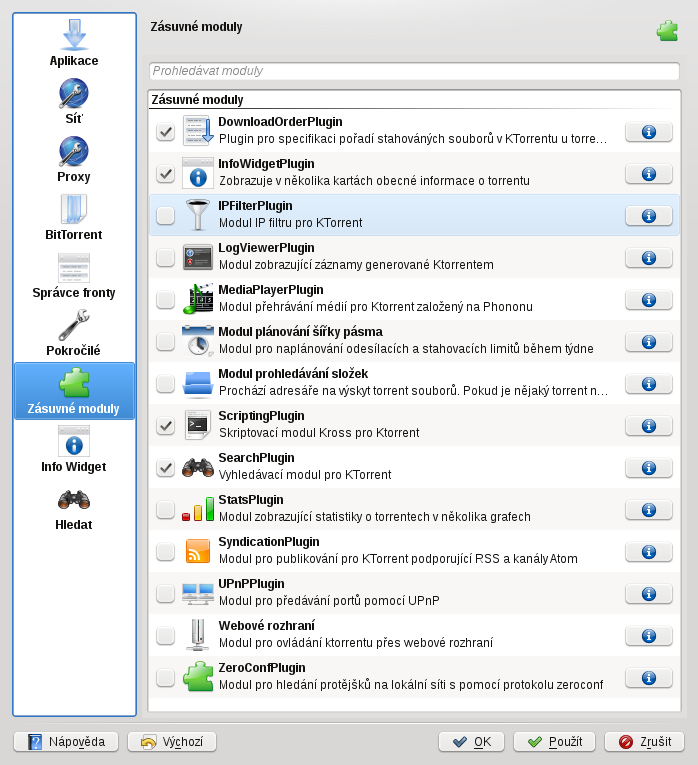Enable Modul prohledávání složek checkbox
698x765 pixels.
tap(165, 383)
